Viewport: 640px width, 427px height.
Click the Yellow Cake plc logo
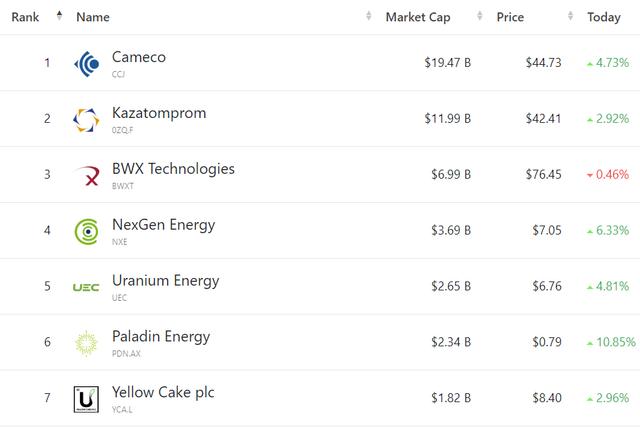coord(87,399)
